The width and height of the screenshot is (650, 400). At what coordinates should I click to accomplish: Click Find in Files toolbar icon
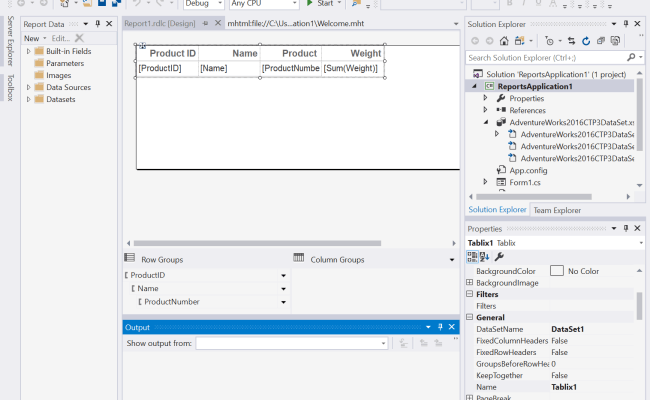point(356,3)
